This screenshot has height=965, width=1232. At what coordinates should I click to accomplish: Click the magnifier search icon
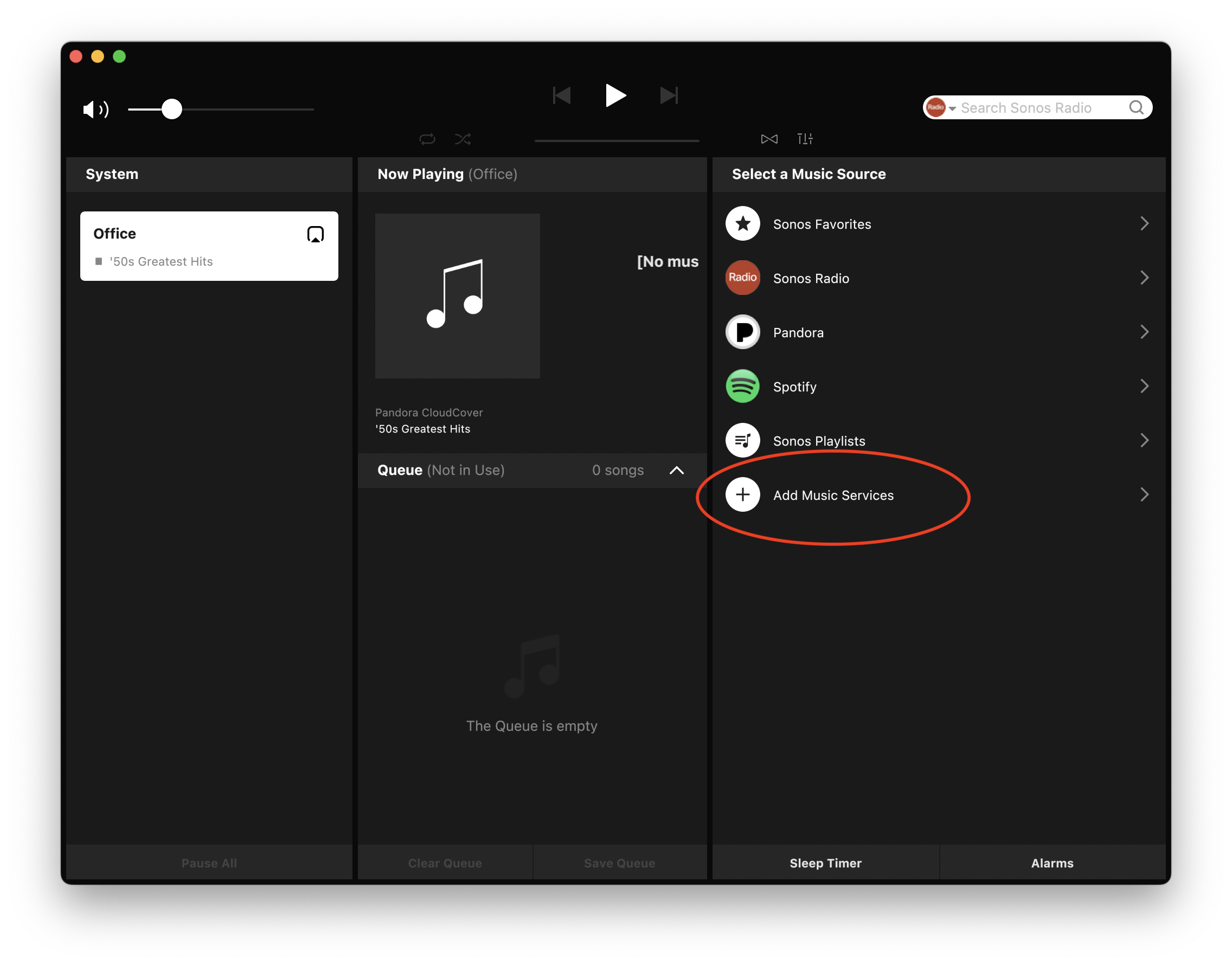1136,108
